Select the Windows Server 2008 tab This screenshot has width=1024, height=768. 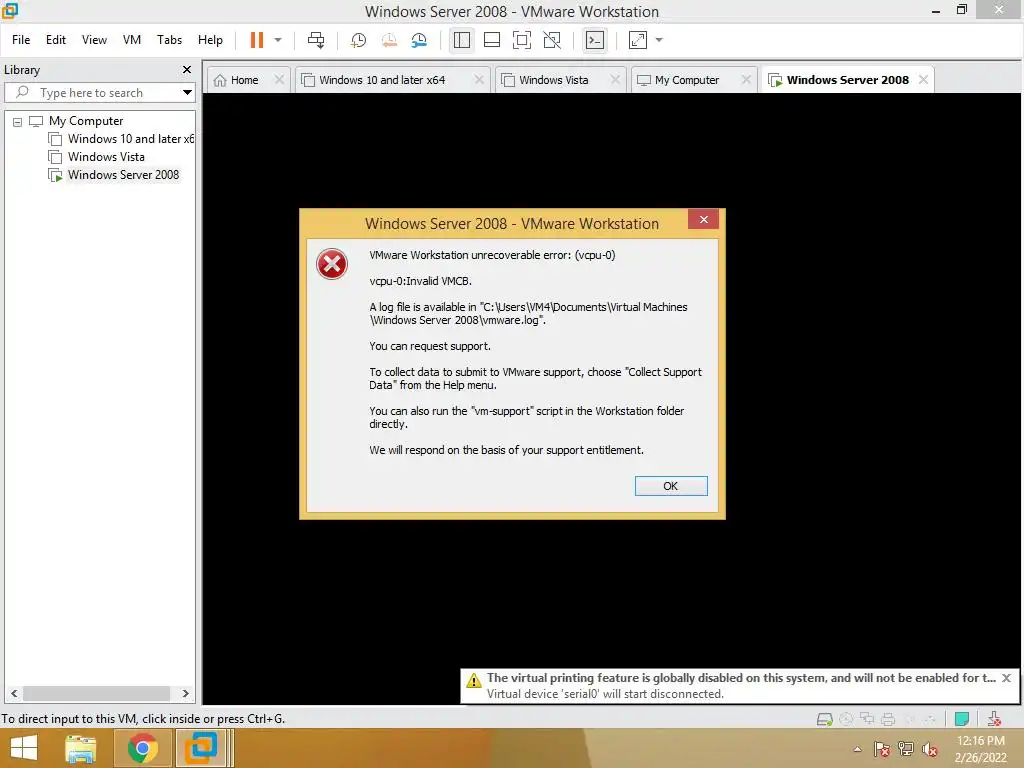pos(848,80)
